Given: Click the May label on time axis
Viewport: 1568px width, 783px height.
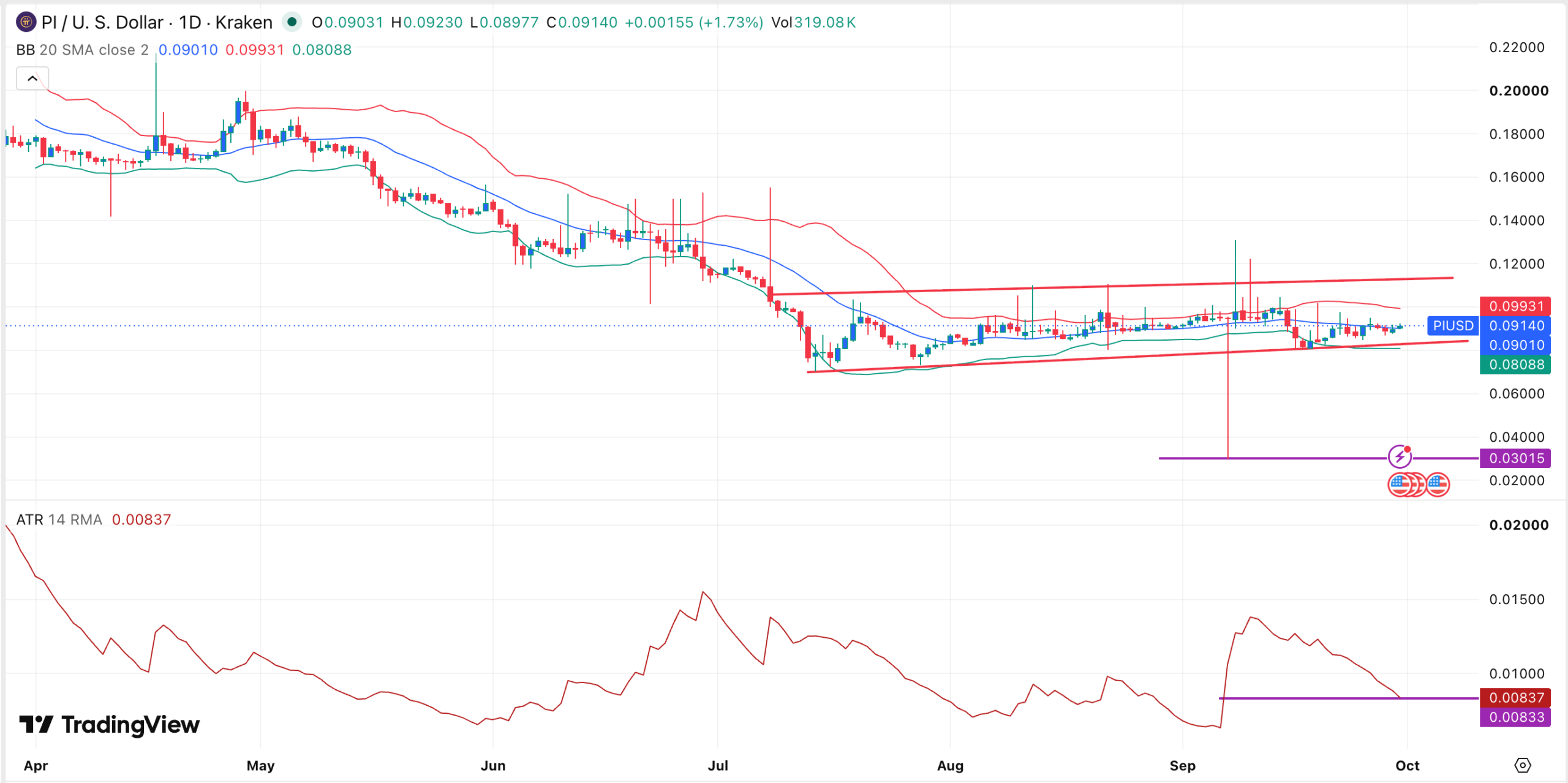Looking at the screenshot, I should pos(260,766).
